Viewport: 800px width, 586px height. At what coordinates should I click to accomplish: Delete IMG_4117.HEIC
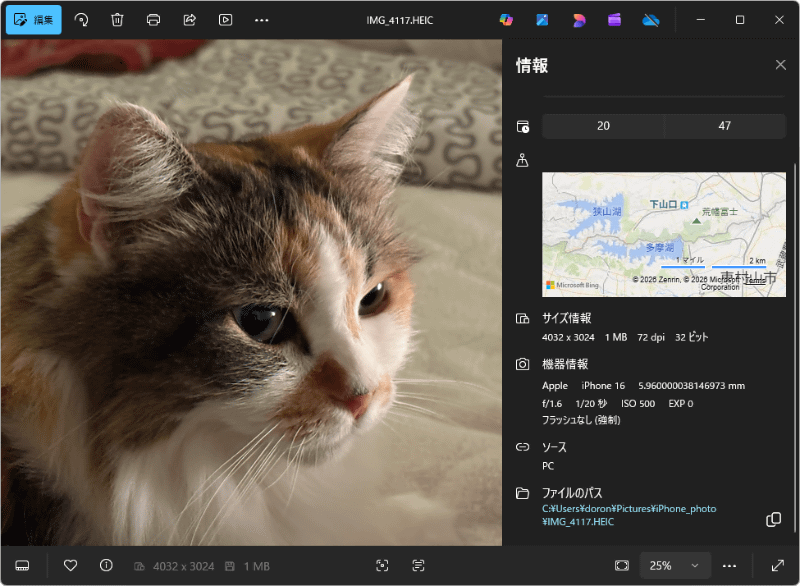(x=117, y=19)
